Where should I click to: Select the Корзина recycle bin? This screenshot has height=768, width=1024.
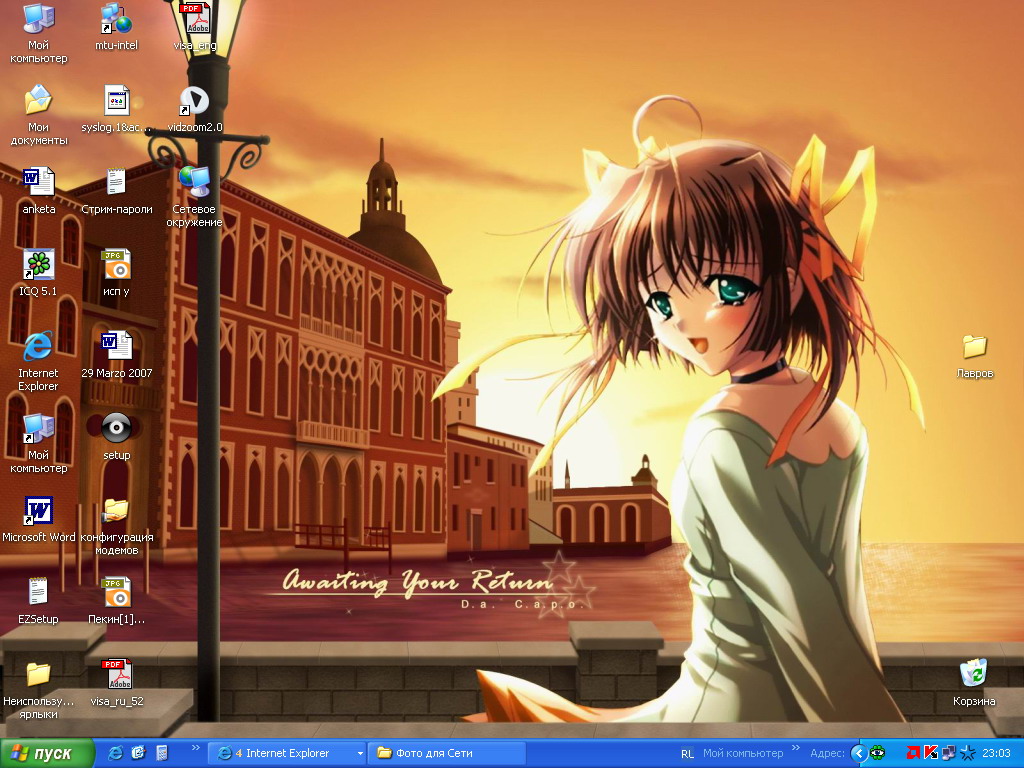tap(974, 683)
